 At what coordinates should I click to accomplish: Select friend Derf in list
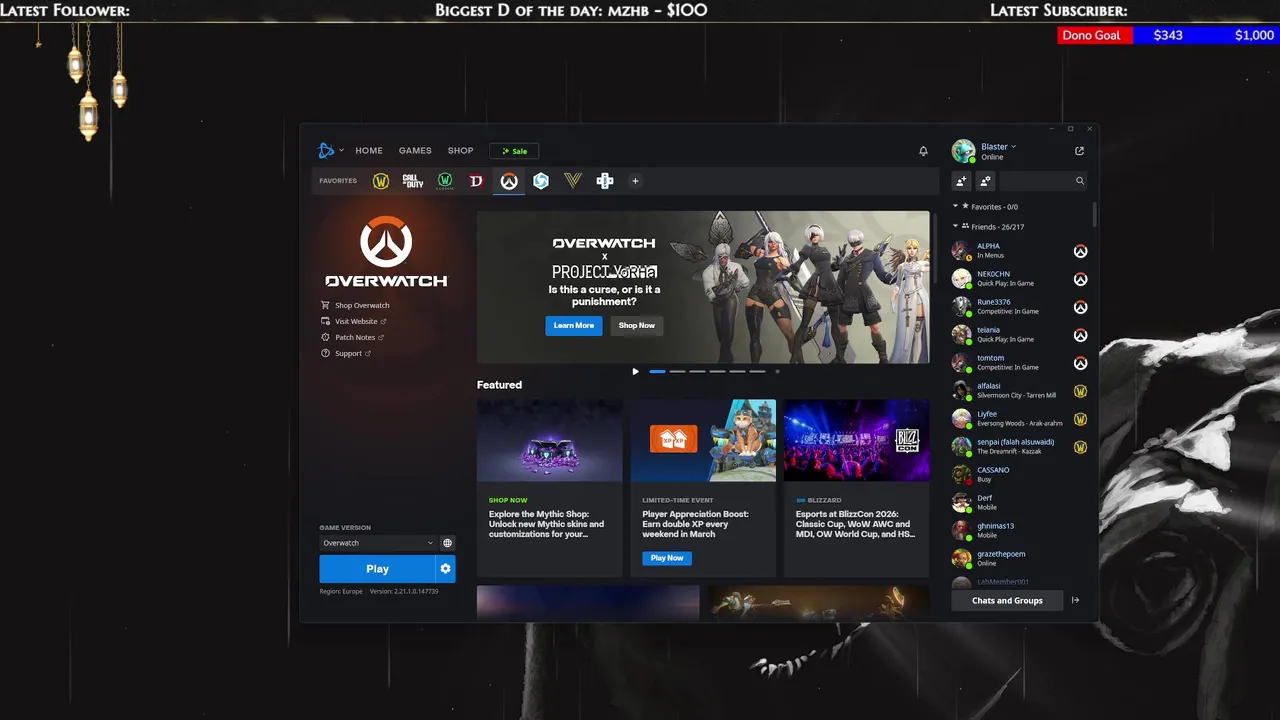coord(1020,503)
